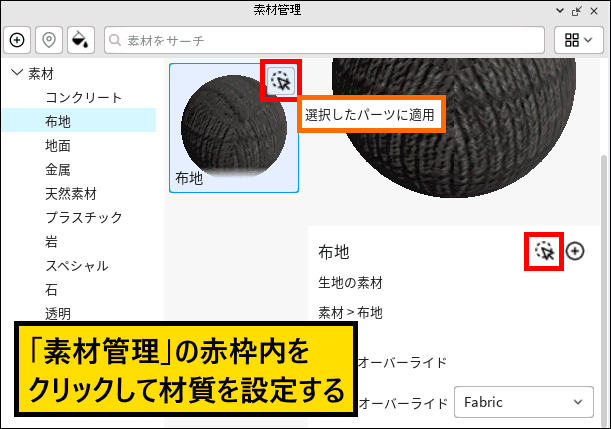Click the undock panel icon in title bar
The image size is (611, 429).
(x=577, y=11)
